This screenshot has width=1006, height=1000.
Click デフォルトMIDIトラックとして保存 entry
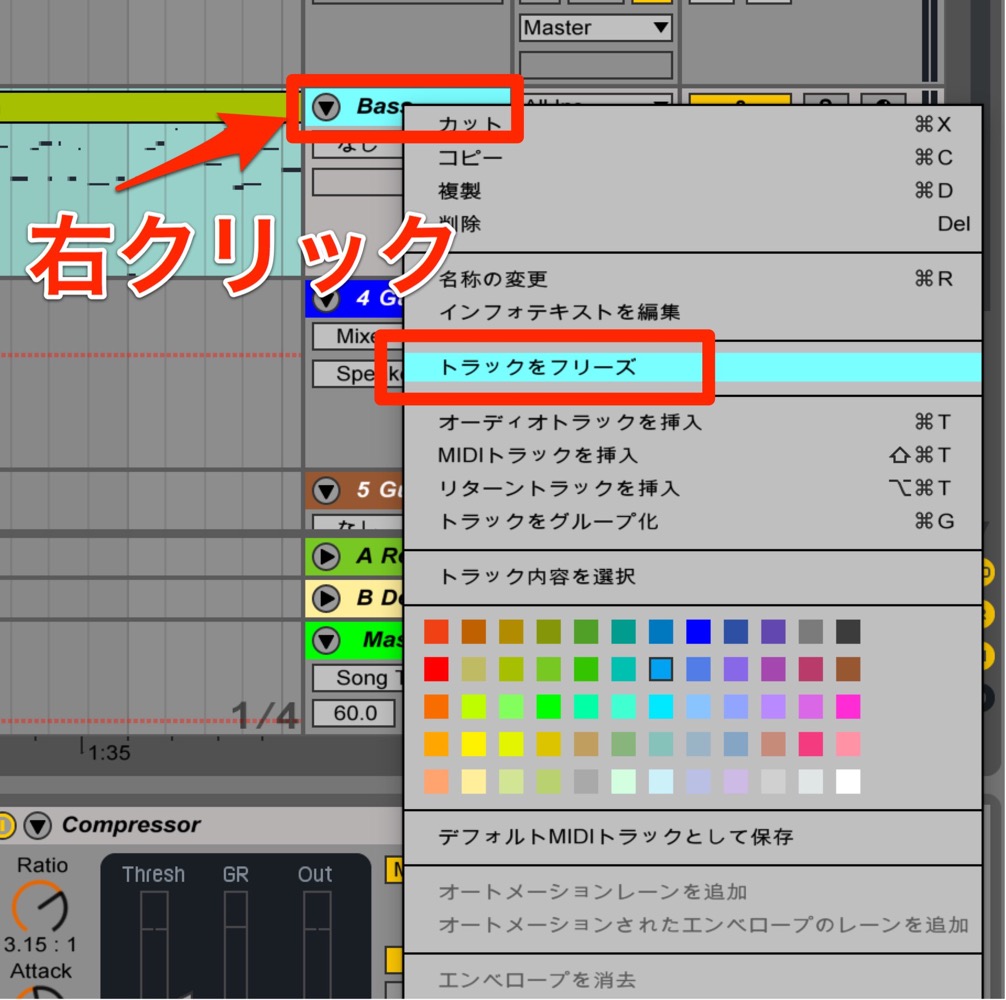693,837
